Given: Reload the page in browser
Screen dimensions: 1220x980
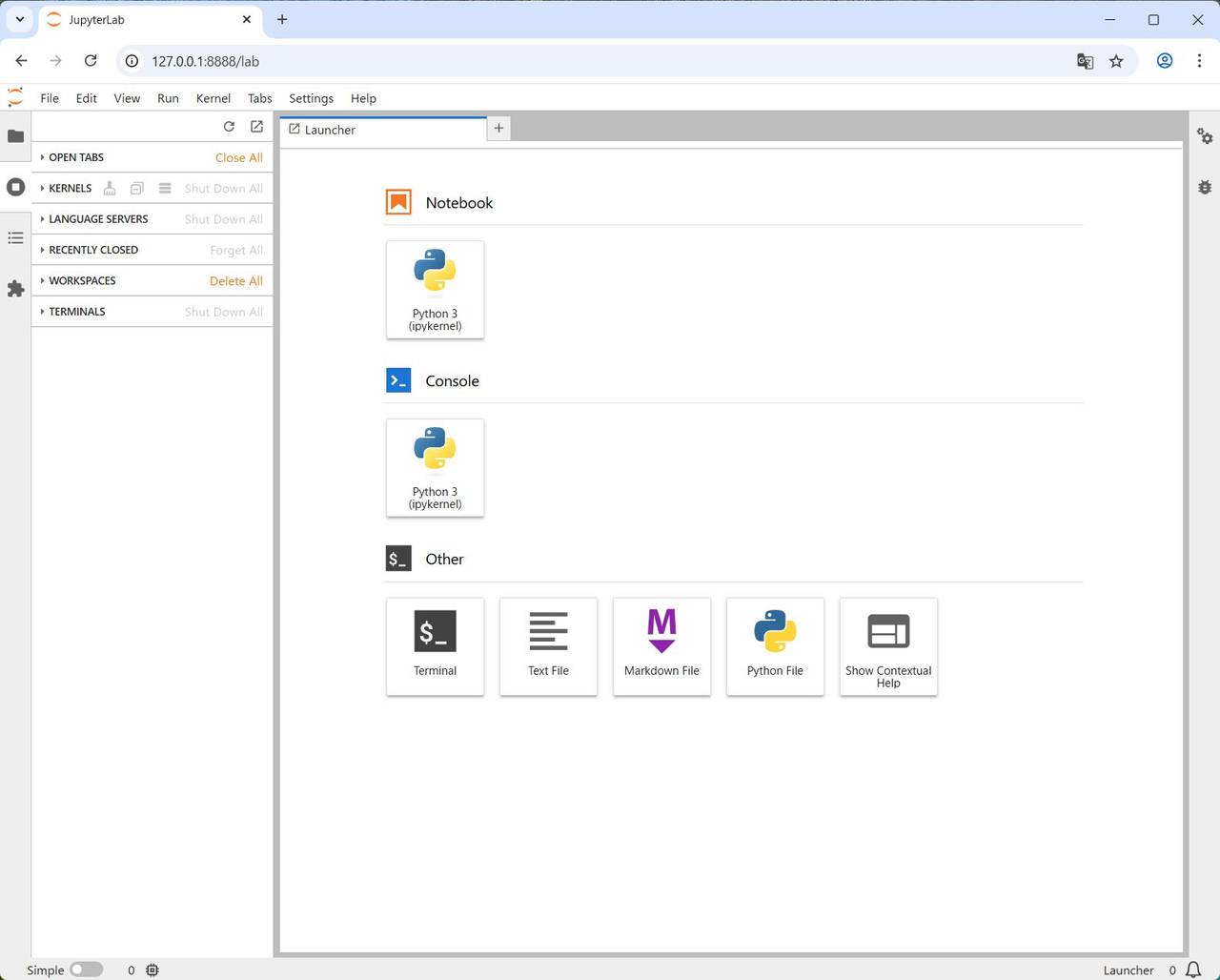Looking at the screenshot, I should 91,61.
